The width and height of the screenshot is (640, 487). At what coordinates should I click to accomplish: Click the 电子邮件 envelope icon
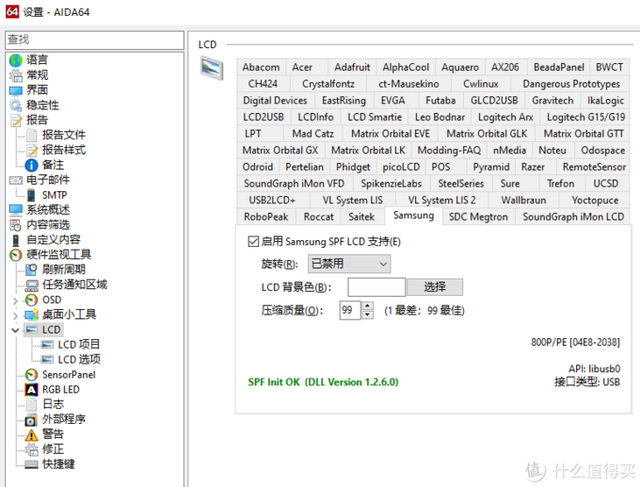16,180
